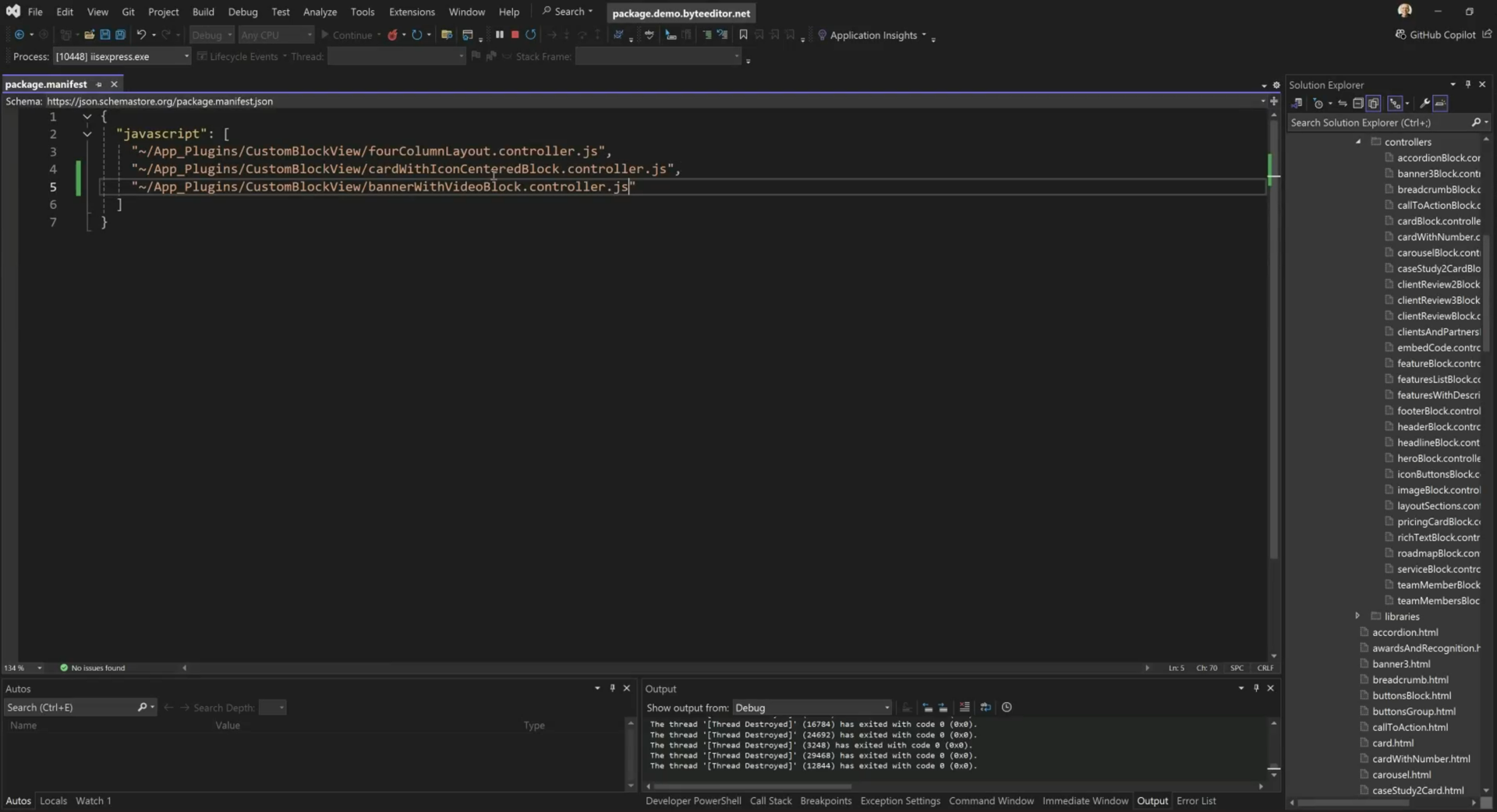Switch to the Error List tab

[1195, 800]
